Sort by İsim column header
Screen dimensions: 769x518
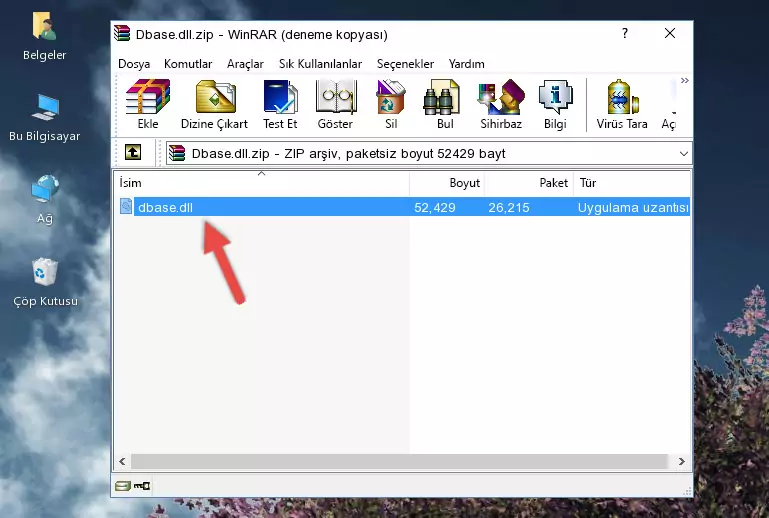[x=262, y=183]
